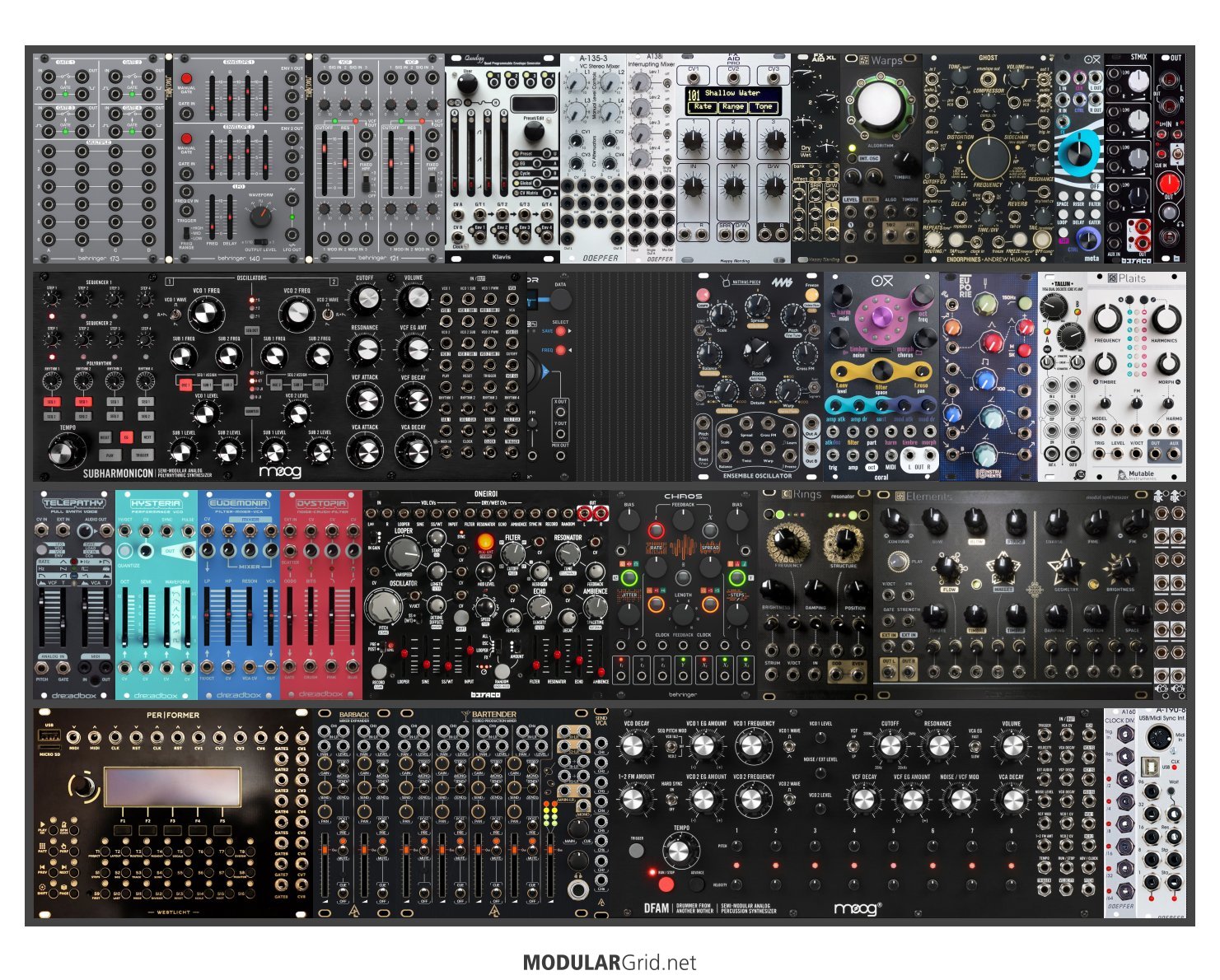
Task: Click the Subharmonicon VCA DECAY knob
Action: pyautogui.click(x=413, y=451)
